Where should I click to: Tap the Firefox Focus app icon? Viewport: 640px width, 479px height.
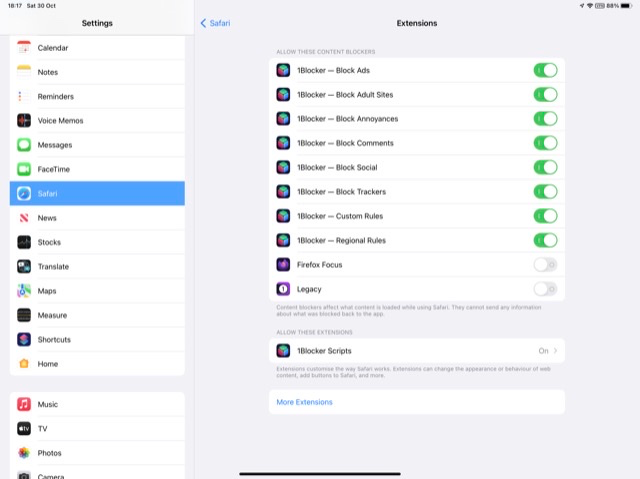(x=283, y=264)
